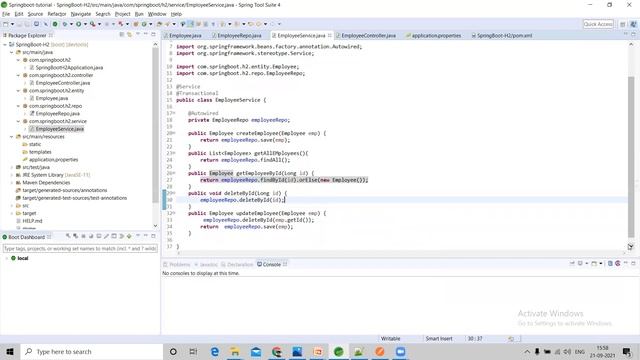Open Spring Tool Suite taskbar icon
This screenshot has height=360, width=640.
[x=338, y=351]
